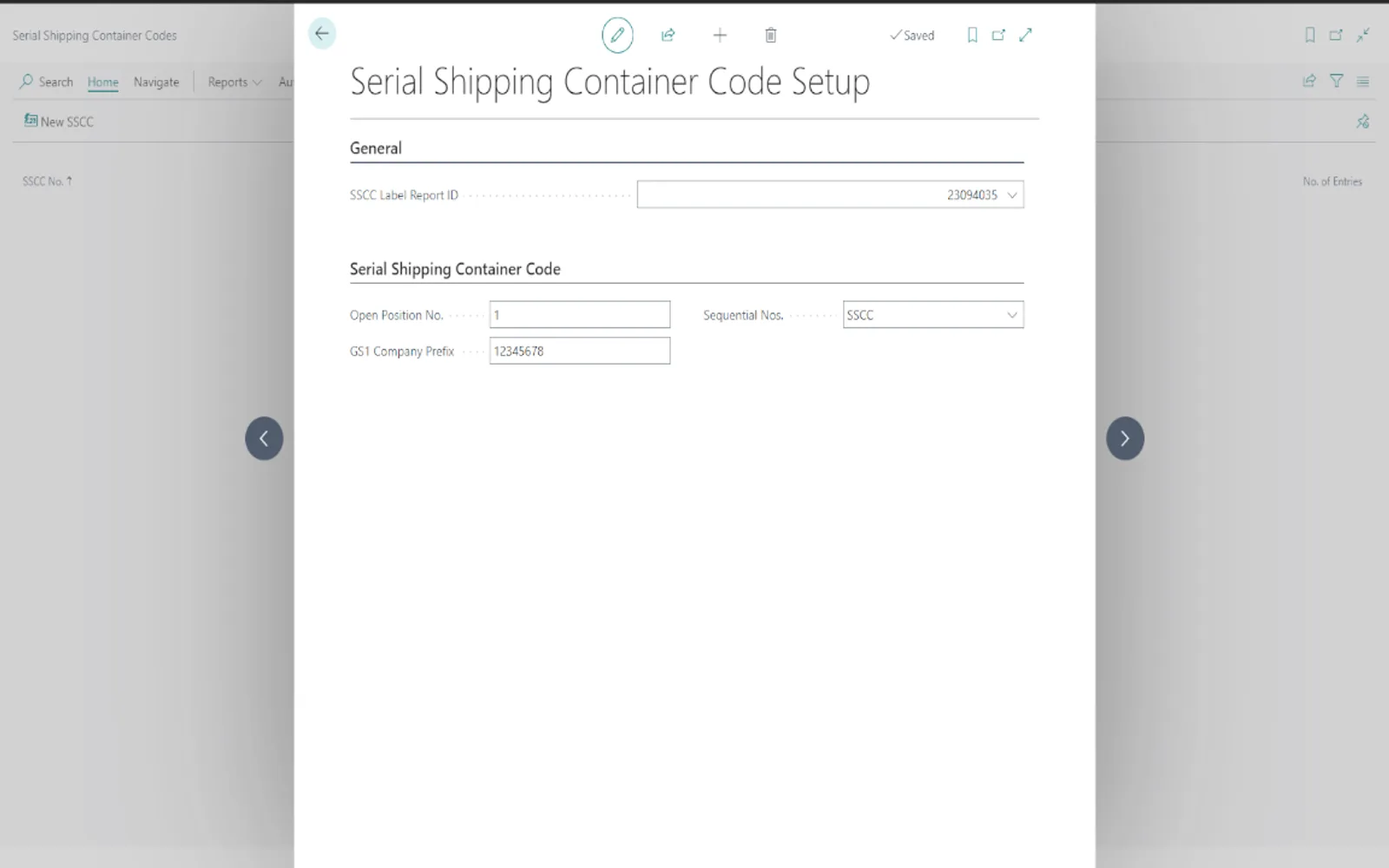This screenshot has width=1389, height=868.
Task: Sort by SSCC No. column header
Action: pos(47,181)
